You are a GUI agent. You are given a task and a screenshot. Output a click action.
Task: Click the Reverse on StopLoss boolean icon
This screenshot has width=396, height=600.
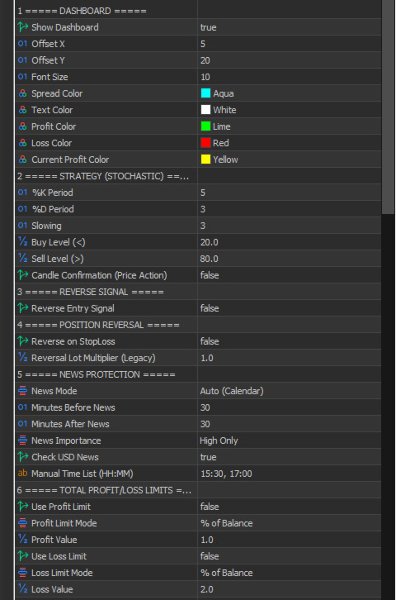(x=23, y=341)
